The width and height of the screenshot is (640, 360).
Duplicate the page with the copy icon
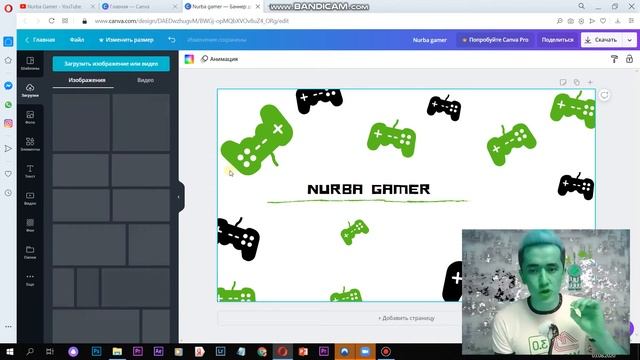coord(576,82)
